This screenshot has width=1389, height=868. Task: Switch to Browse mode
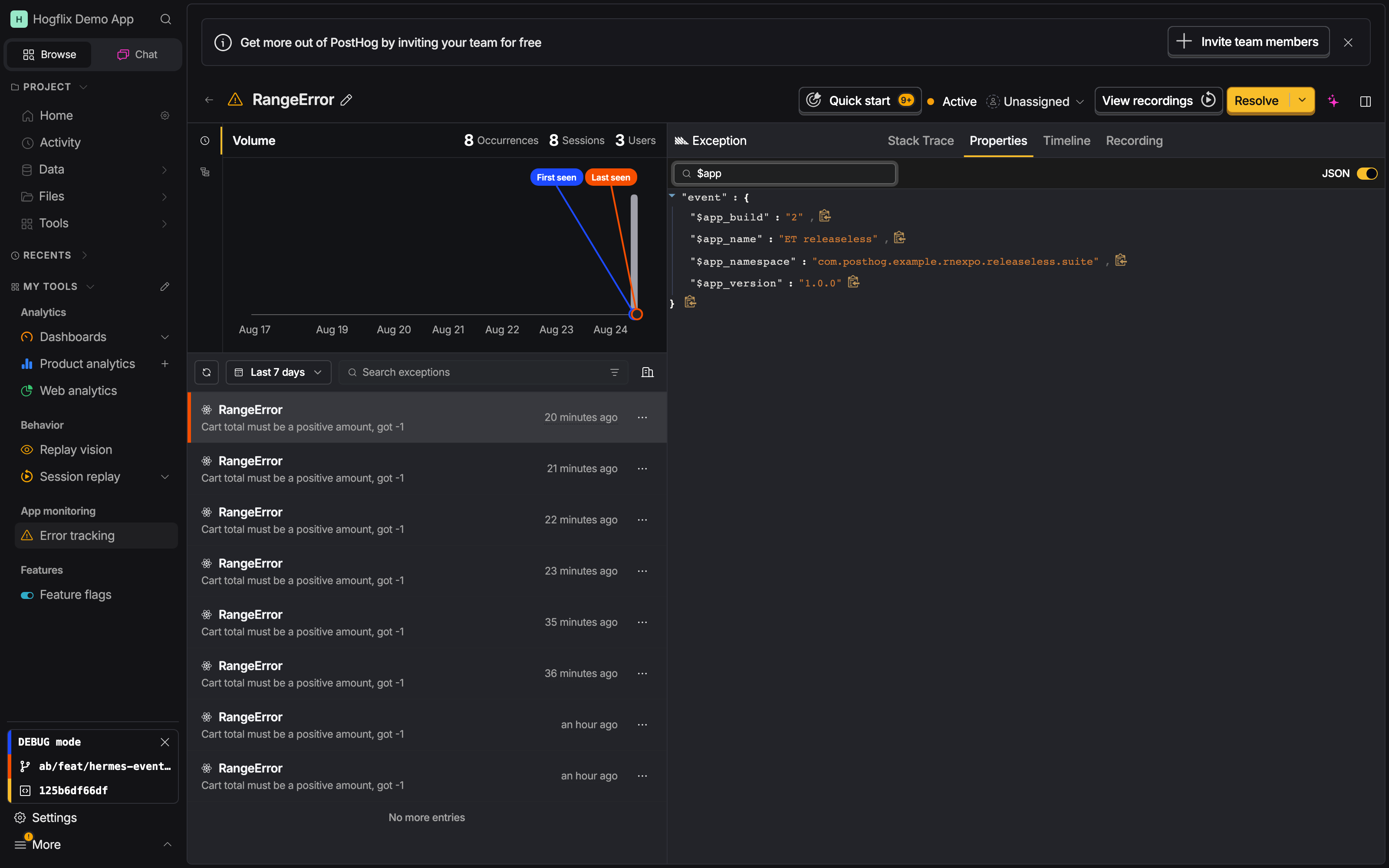pyautogui.click(x=49, y=55)
